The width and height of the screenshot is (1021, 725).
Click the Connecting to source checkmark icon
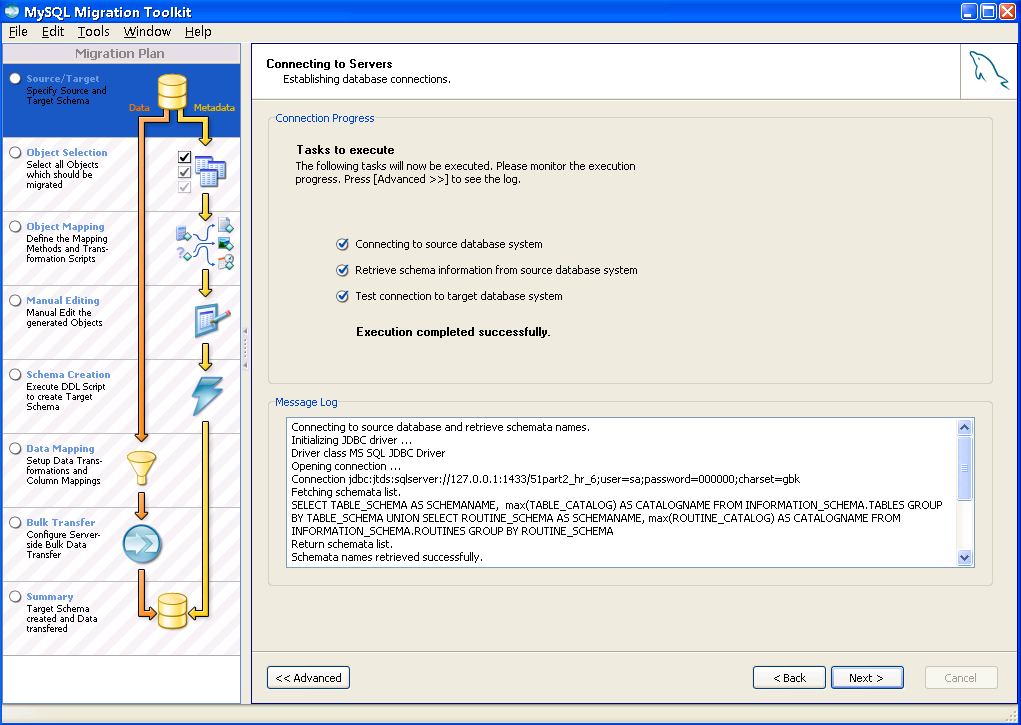point(342,244)
